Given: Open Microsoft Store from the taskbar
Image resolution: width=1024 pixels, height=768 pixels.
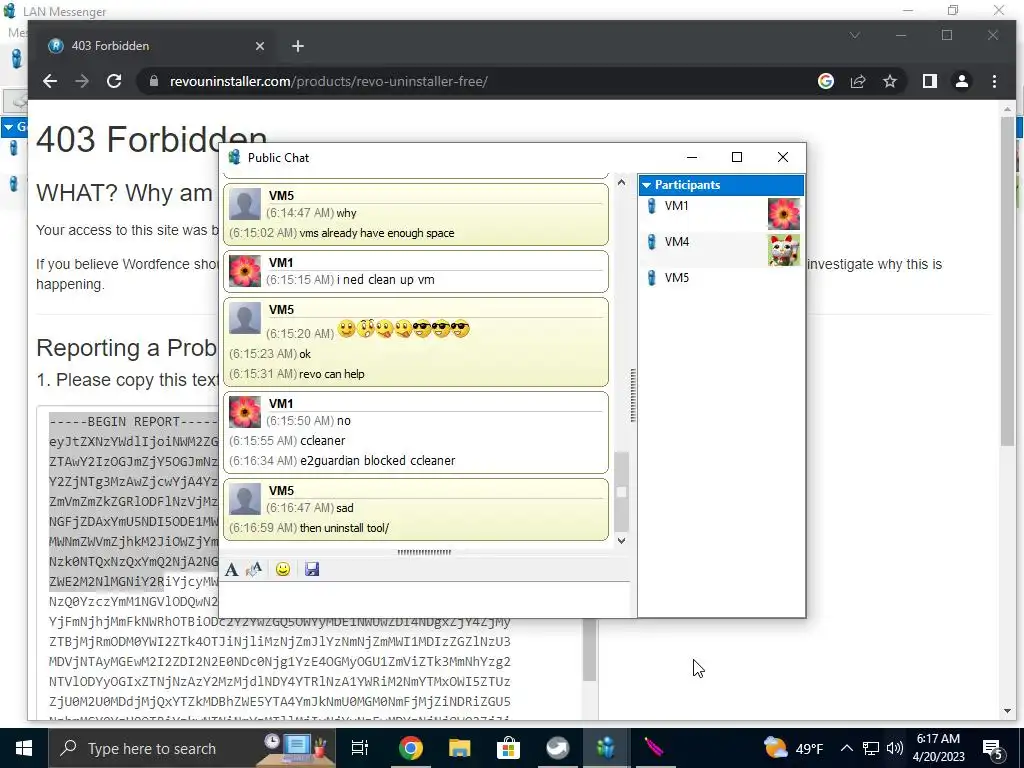Looking at the screenshot, I should [x=509, y=748].
